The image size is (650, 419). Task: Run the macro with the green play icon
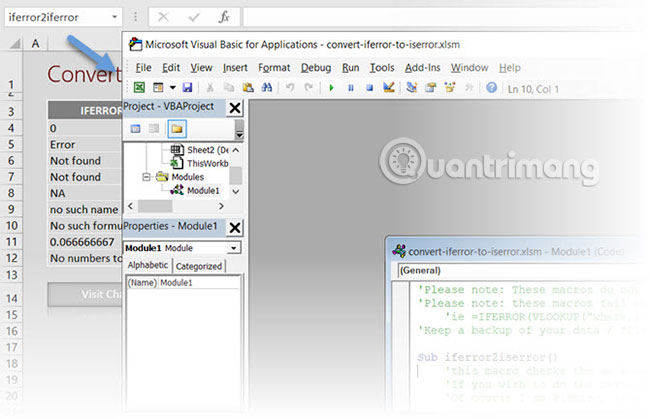click(331, 88)
